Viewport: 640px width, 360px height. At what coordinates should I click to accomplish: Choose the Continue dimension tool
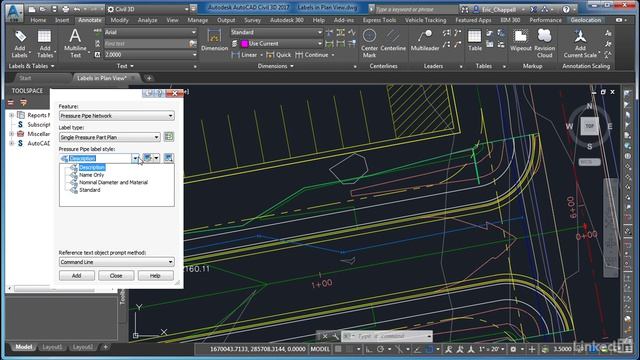point(312,55)
